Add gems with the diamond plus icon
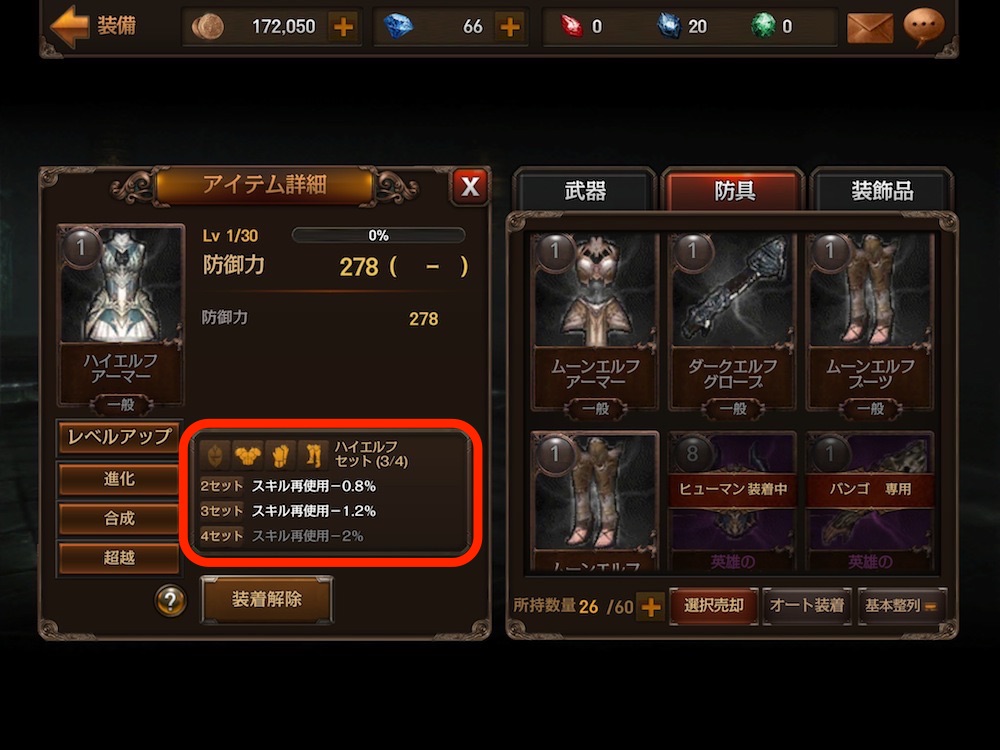The height and width of the screenshot is (750, 1000). click(x=510, y=27)
